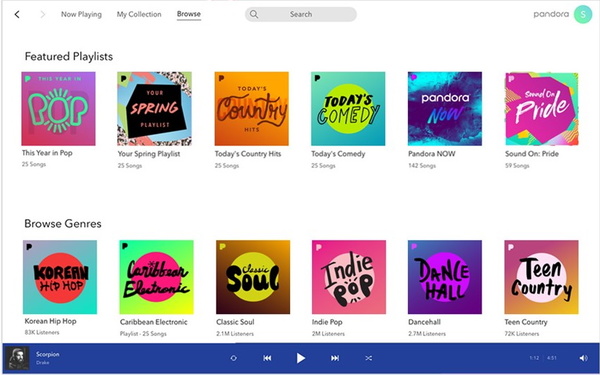Open the Korean Hip Hop genre tile
600x375 pixels.
click(60, 277)
